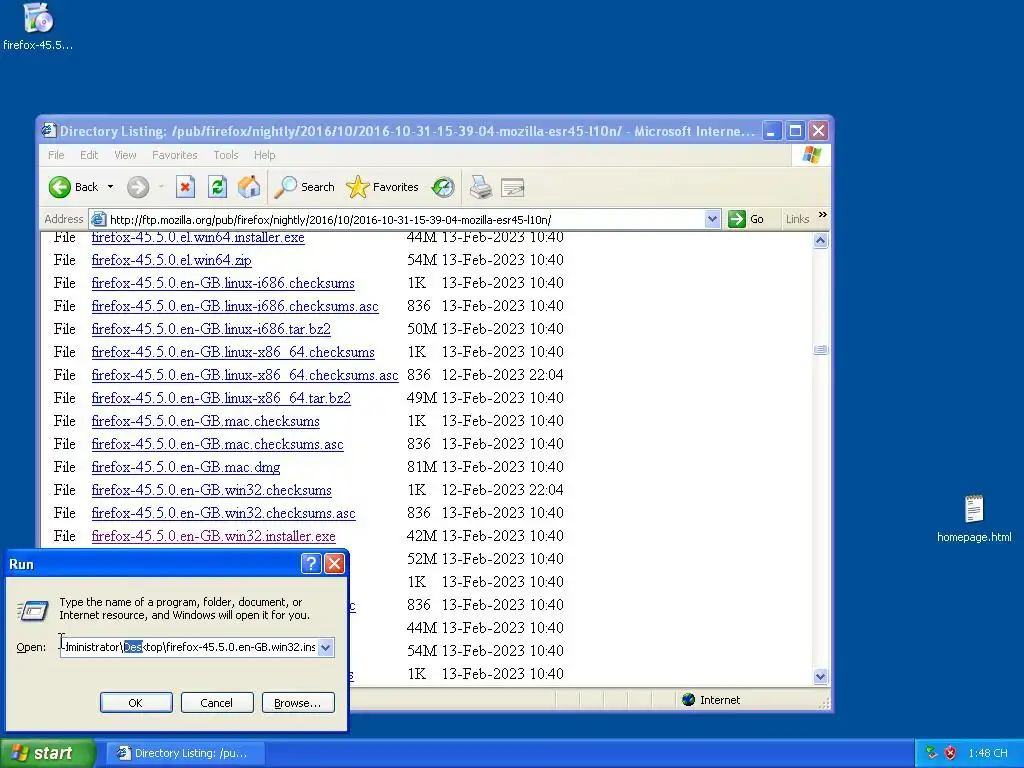Click Cancel in the Run dialog
Viewport: 1024px width, 768px height.
[217, 703]
